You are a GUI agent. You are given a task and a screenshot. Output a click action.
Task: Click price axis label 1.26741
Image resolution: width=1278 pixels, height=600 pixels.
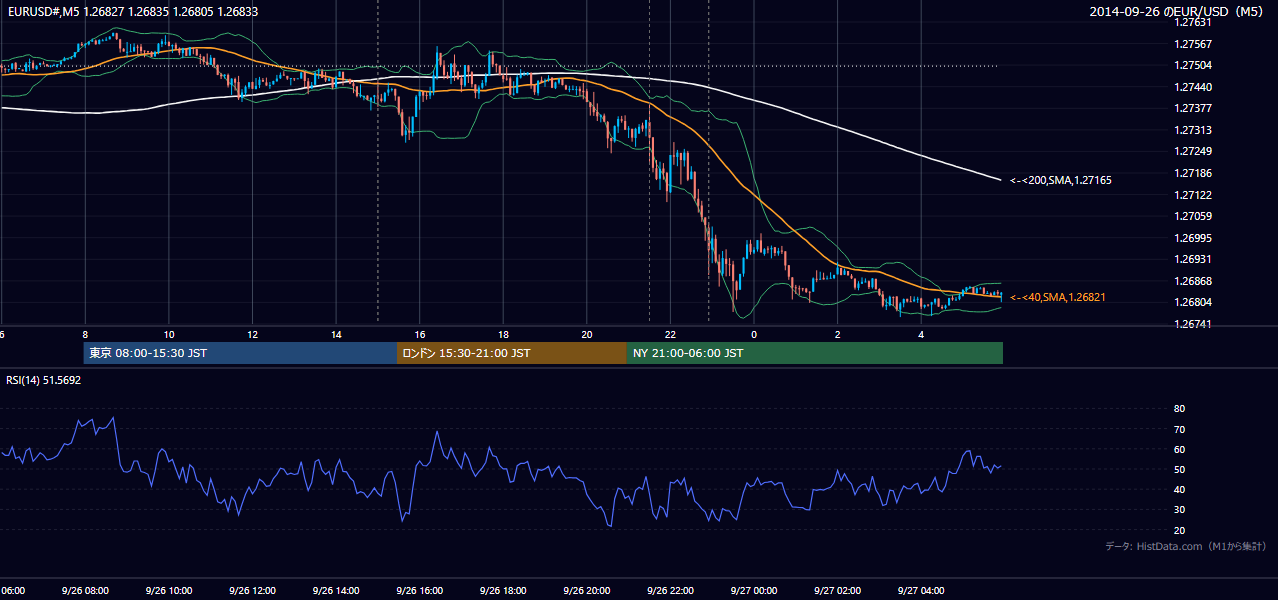click(1193, 324)
